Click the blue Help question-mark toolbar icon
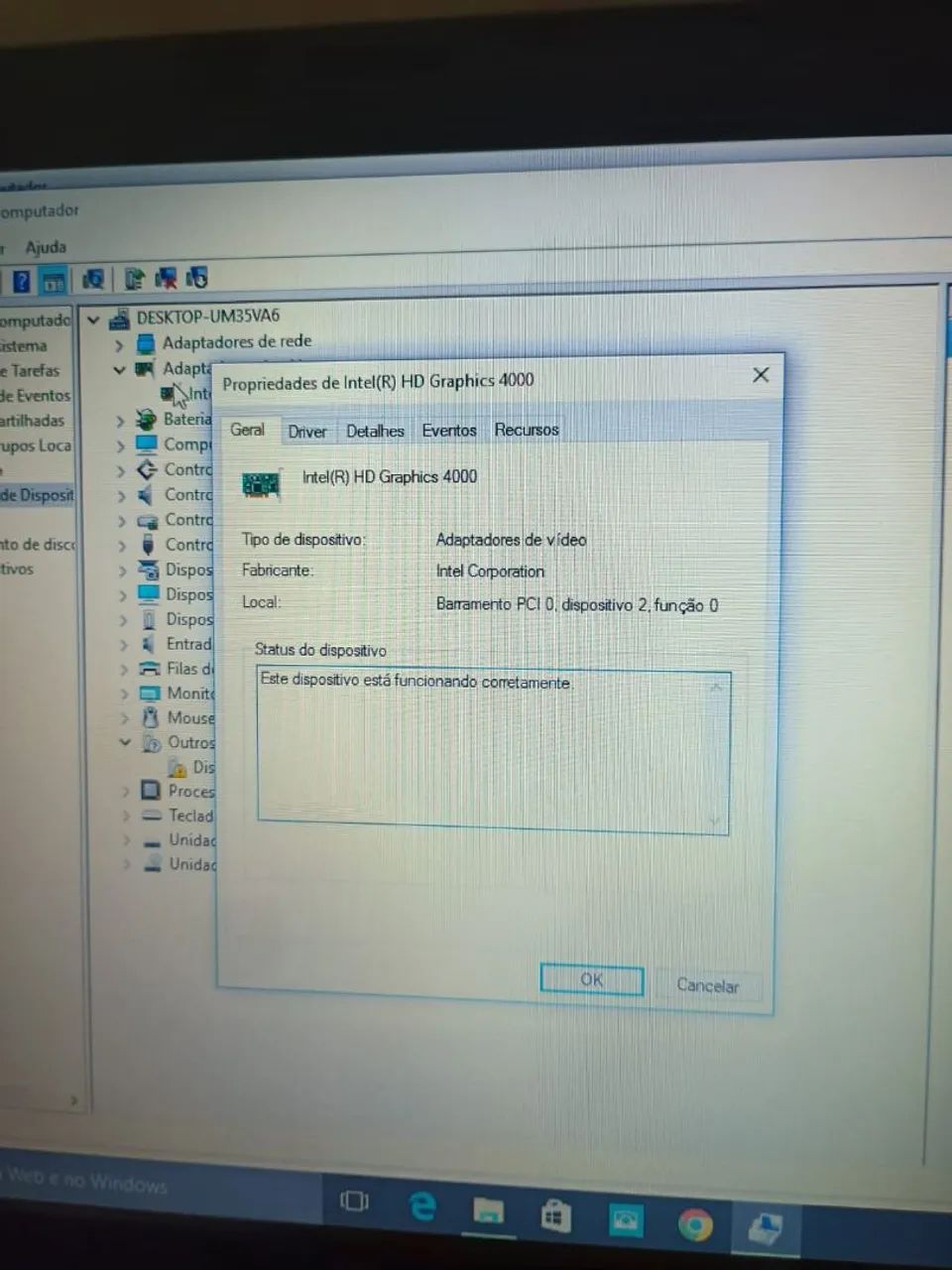Screen dimensions: 952x1270 coord(22,281)
